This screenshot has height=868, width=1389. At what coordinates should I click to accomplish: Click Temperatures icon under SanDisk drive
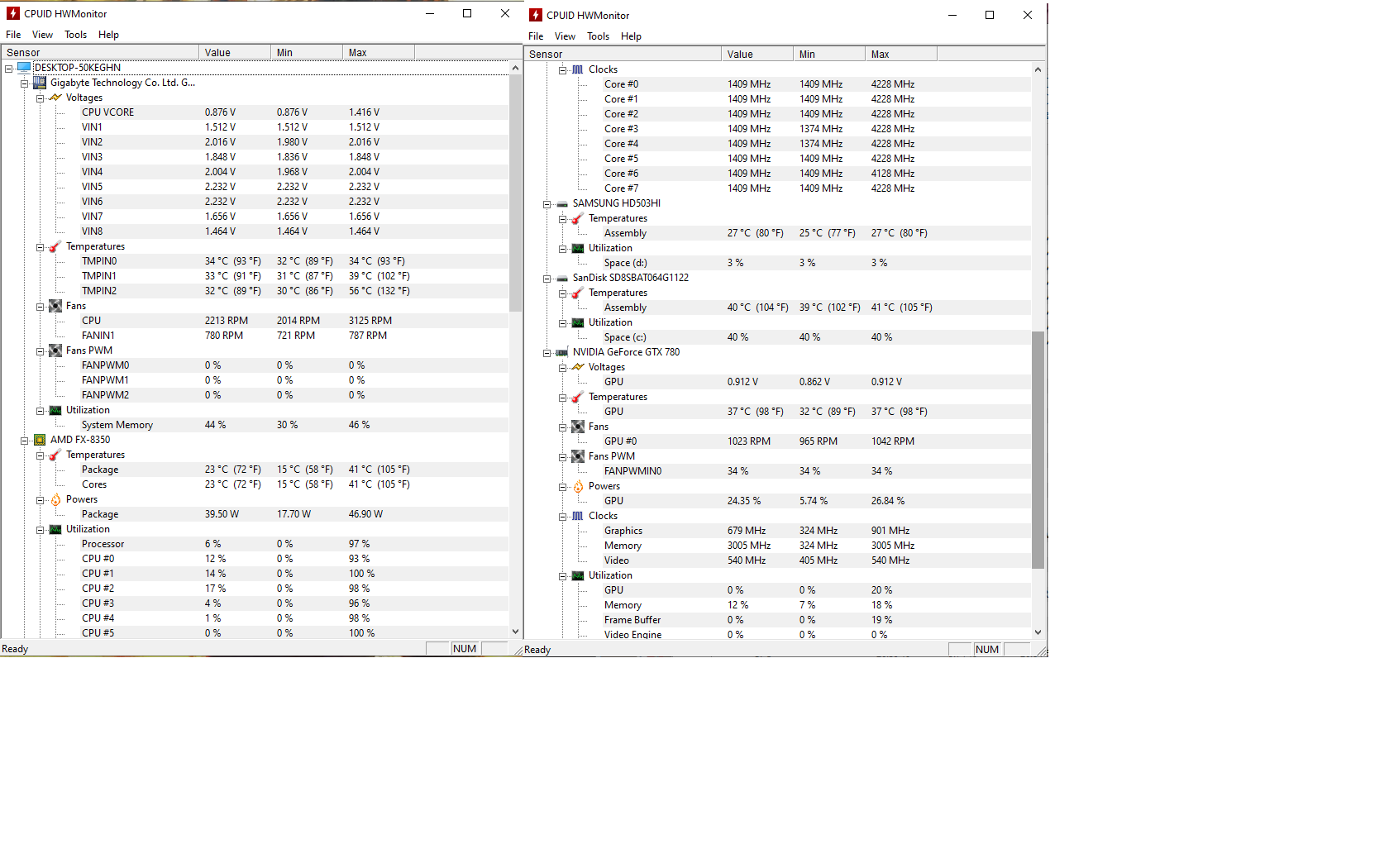point(578,293)
